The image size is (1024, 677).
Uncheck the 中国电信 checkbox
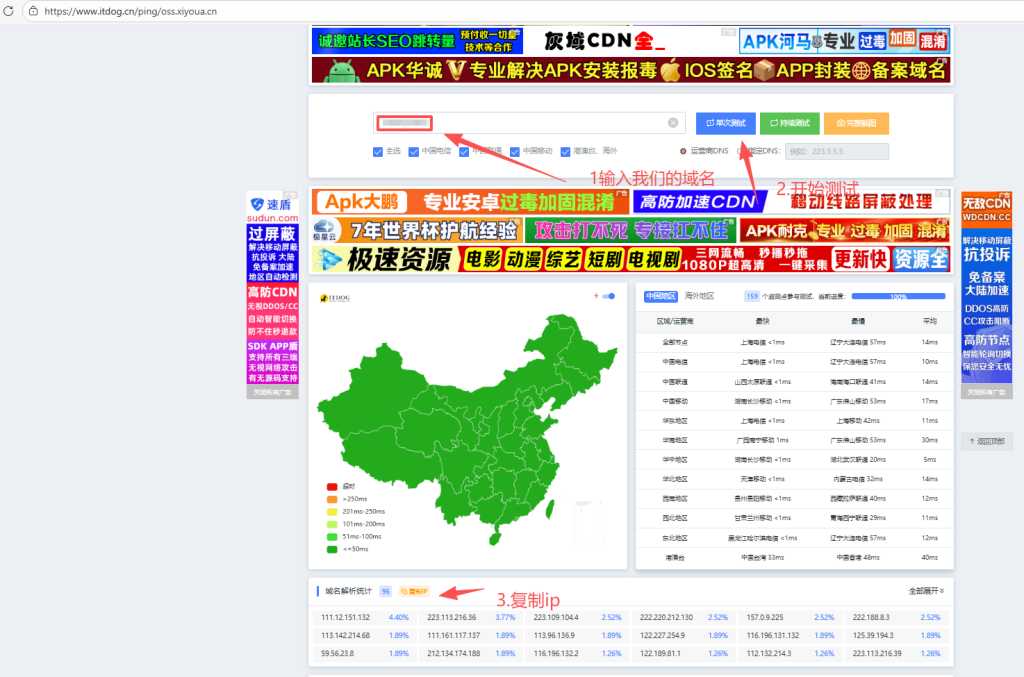pos(412,151)
